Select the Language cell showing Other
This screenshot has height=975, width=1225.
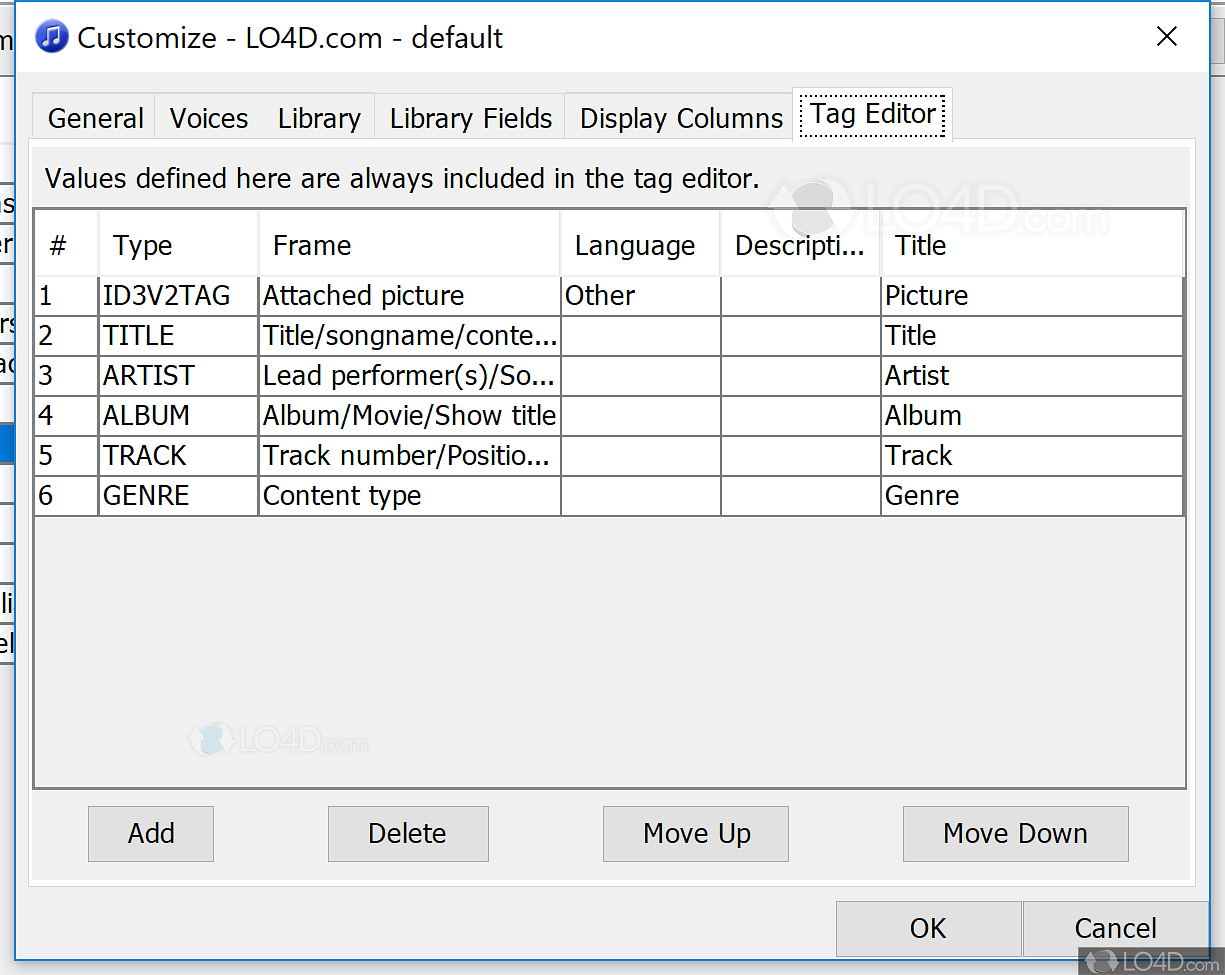(640, 296)
